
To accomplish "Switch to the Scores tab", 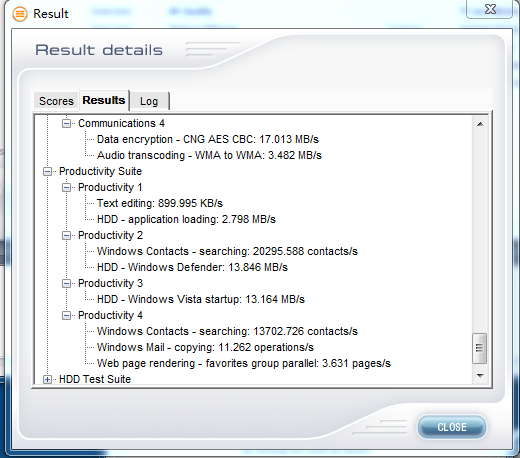I will point(56,101).
